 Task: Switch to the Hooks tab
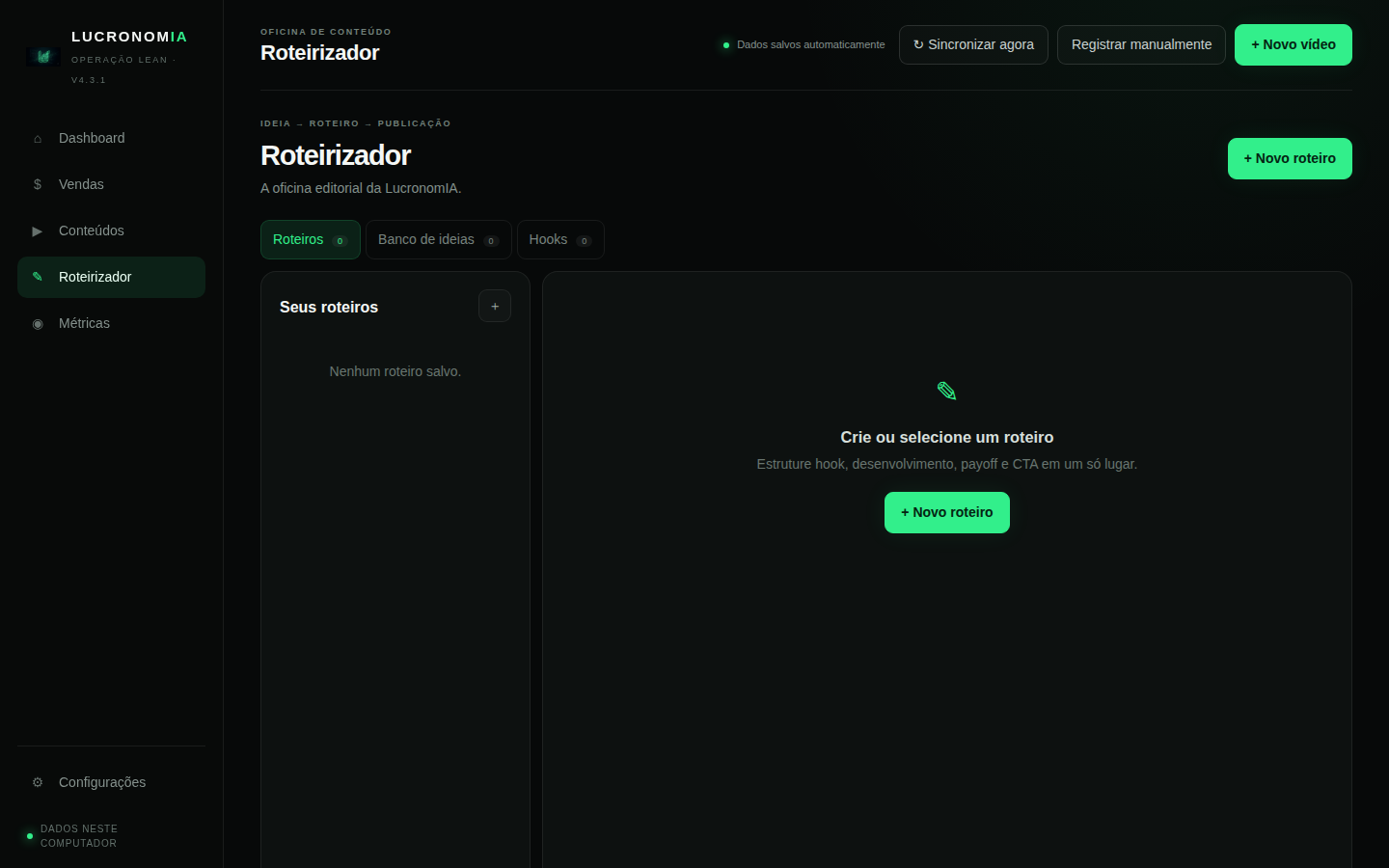[x=560, y=239]
